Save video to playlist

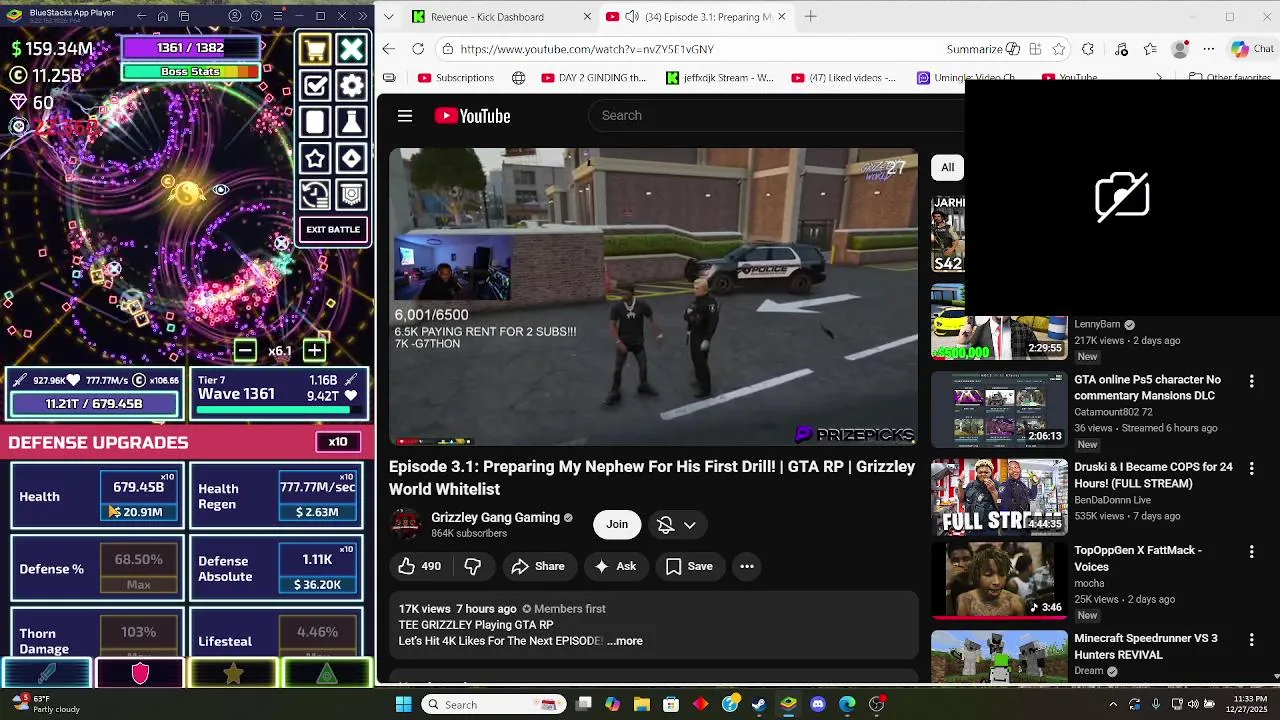pos(689,566)
